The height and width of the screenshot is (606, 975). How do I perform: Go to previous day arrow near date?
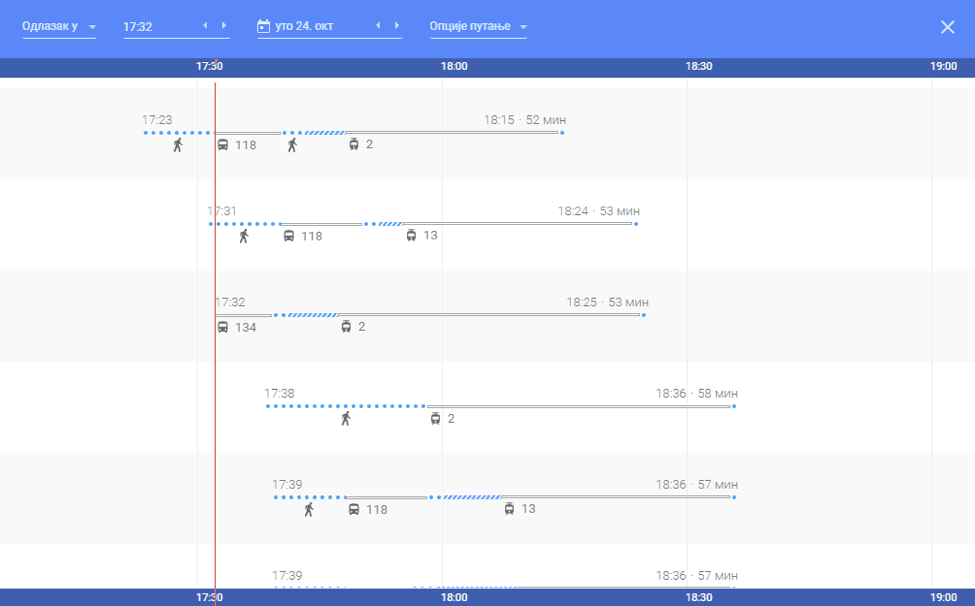[378, 26]
